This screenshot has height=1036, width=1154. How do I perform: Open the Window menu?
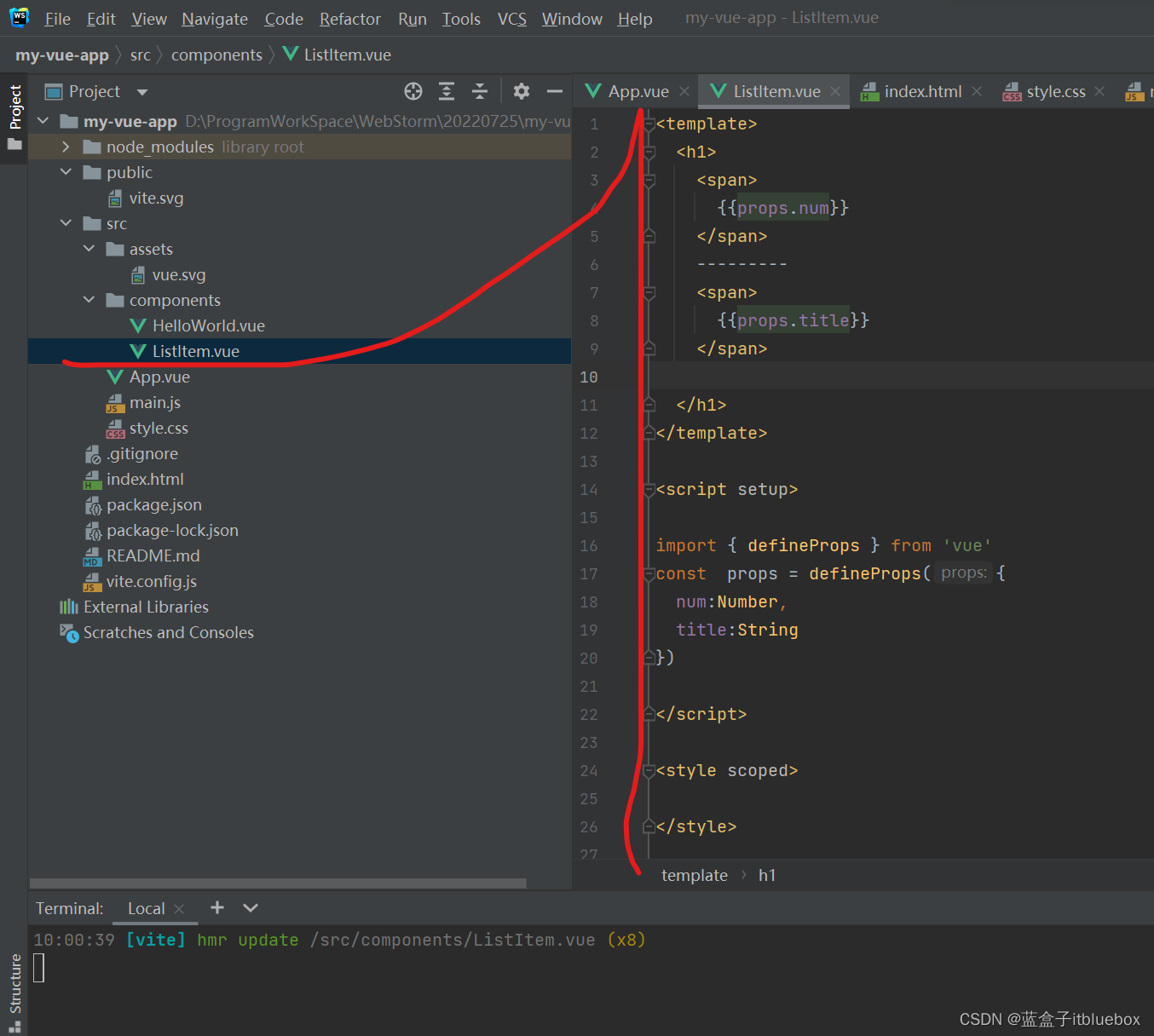click(x=572, y=19)
